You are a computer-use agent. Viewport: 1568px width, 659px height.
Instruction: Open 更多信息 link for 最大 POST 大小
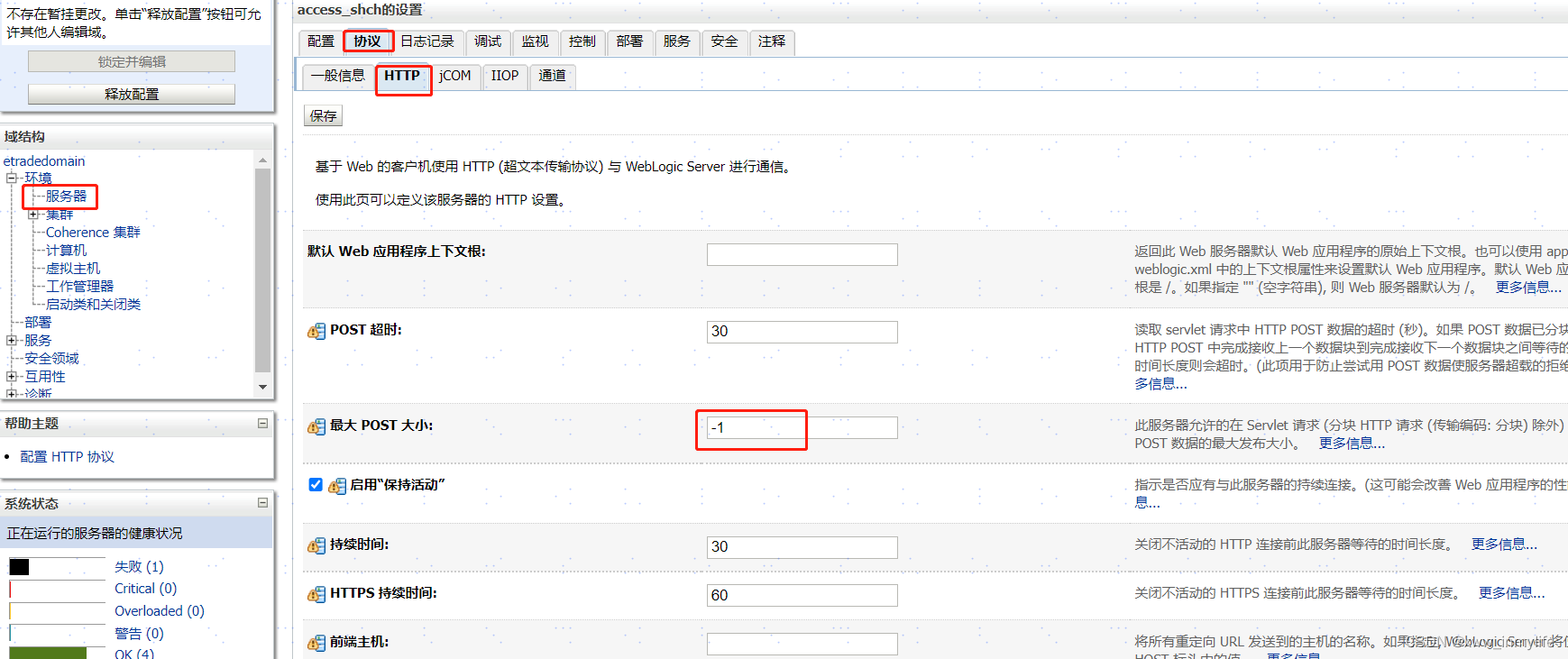pos(1352,444)
